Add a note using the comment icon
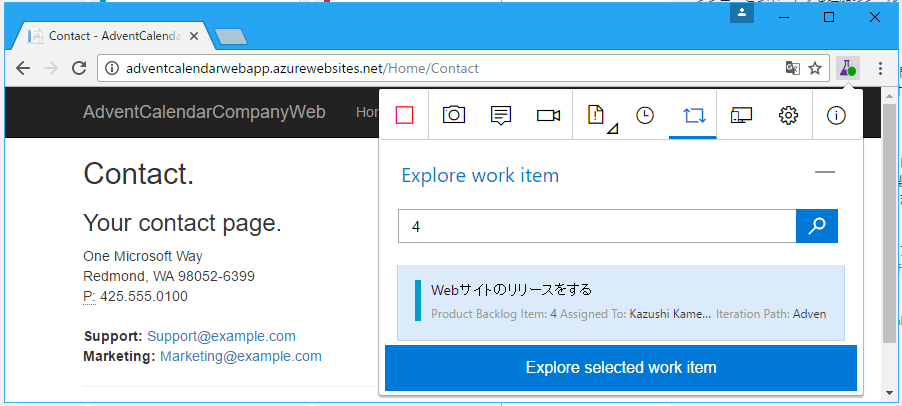Screen dimensions: 902x406 tap(501, 115)
